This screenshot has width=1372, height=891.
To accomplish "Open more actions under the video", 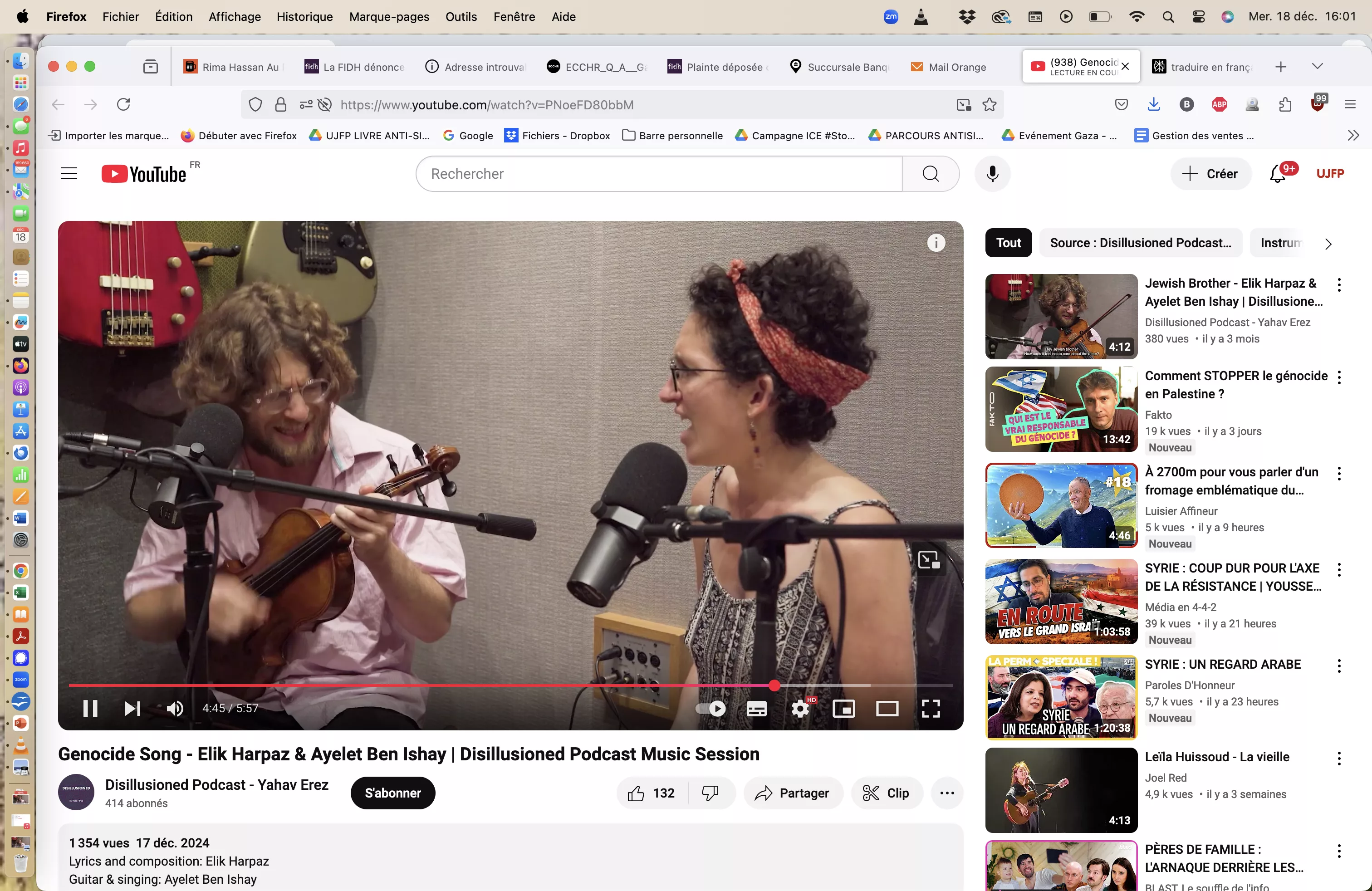I will (x=946, y=793).
